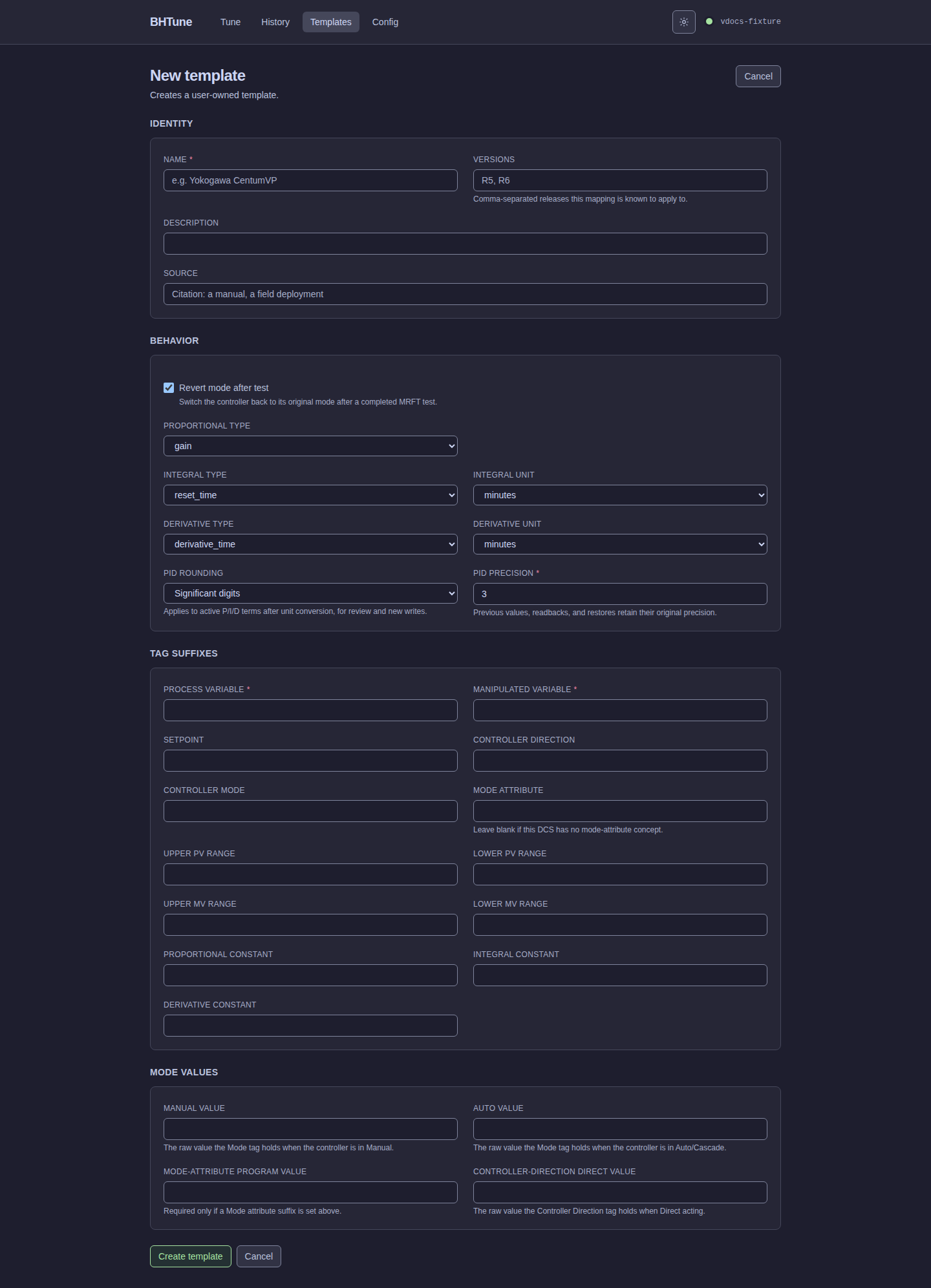Focus the Upper PV Range field
Screen dimensions: 931x1288
pyautogui.click(x=310, y=874)
